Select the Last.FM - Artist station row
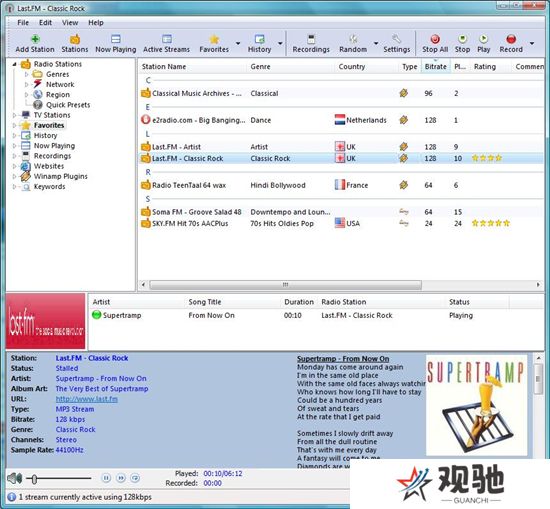This screenshot has height=509, width=550. (x=341, y=147)
